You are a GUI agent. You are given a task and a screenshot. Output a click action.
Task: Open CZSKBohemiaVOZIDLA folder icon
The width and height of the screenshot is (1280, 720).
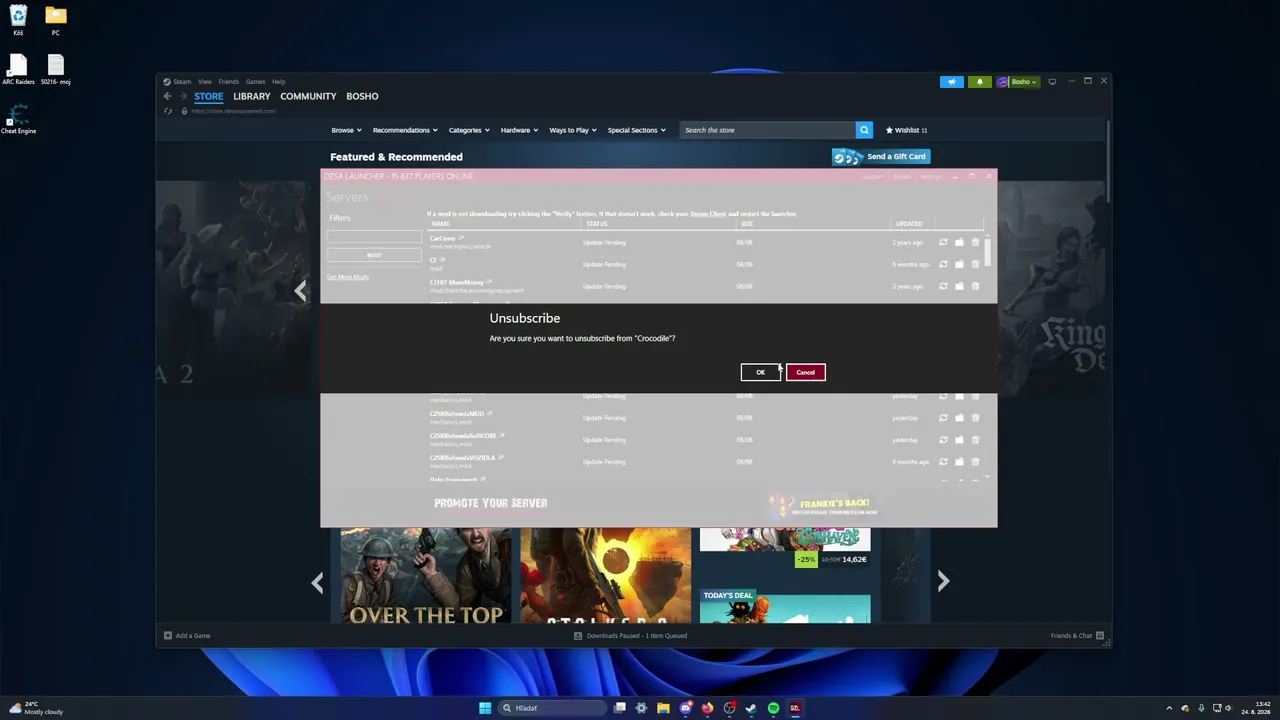(x=959, y=462)
